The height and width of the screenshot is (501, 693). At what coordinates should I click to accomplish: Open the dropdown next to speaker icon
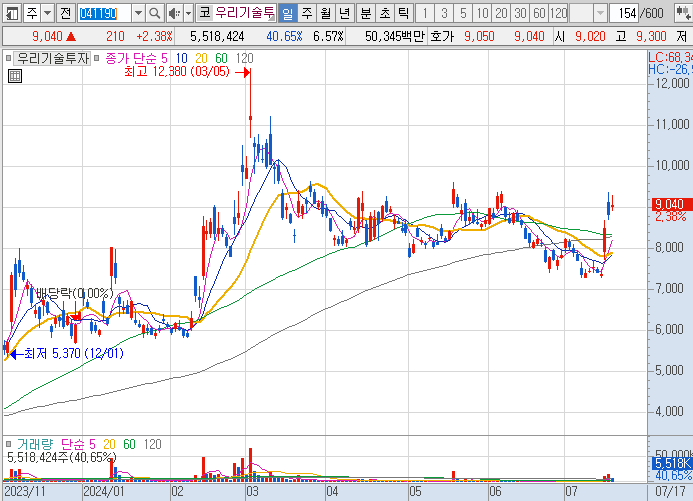pos(188,13)
